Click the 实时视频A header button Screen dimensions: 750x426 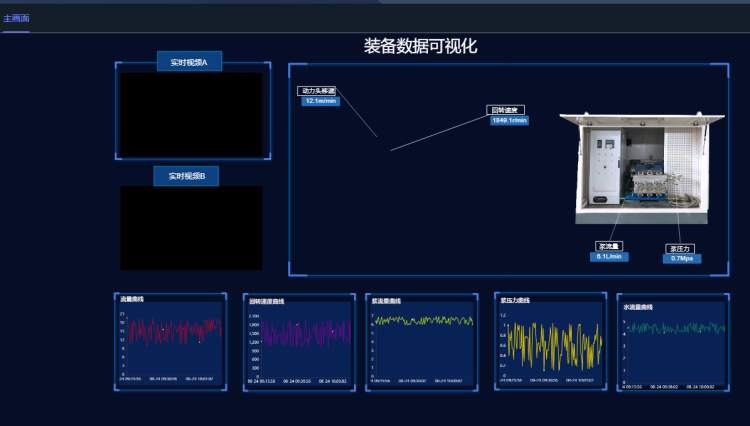point(189,62)
